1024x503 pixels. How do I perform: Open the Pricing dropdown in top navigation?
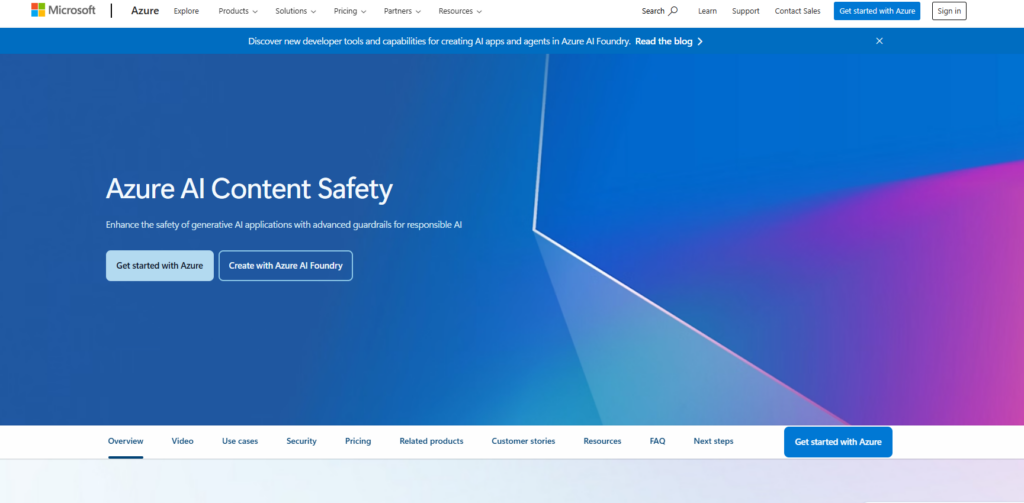pyautogui.click(x=349, y=11)
